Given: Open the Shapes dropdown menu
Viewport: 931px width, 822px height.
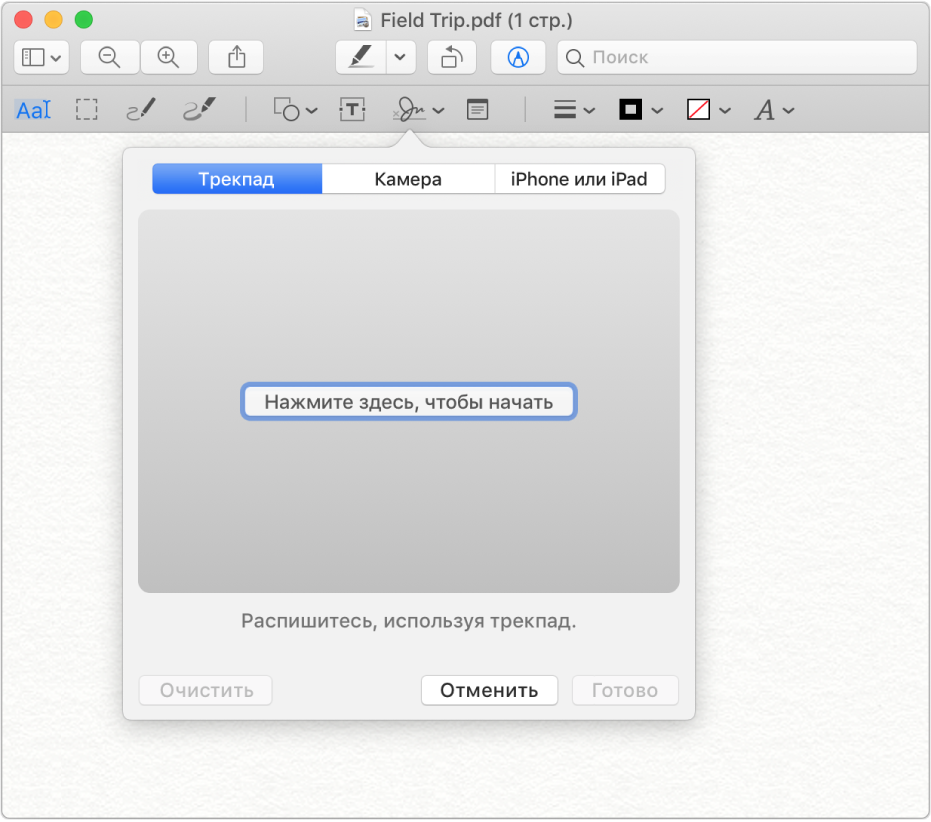Looking at the screenshot, I should point(295,110).
